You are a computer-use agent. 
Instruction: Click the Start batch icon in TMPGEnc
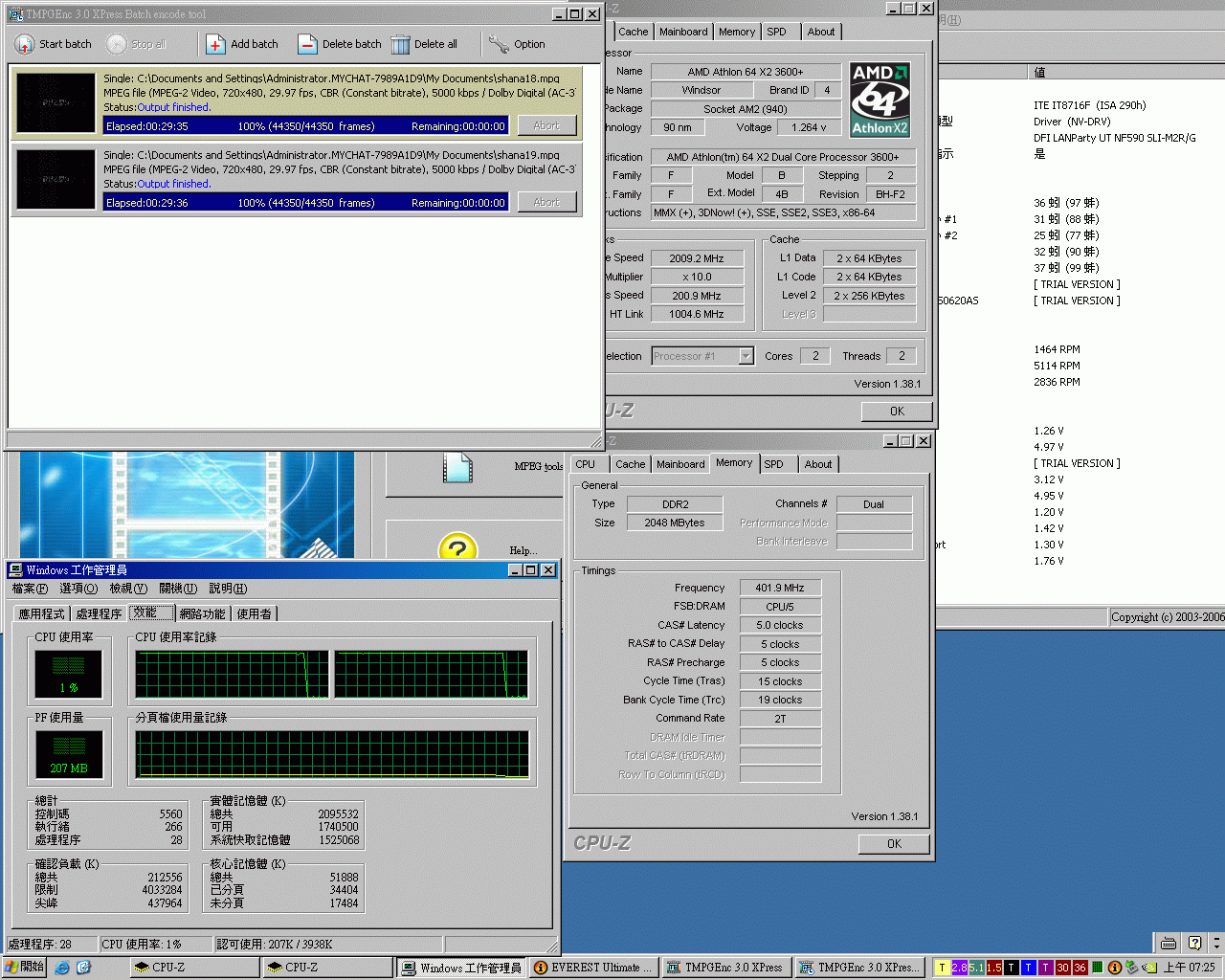pyautogui.click(x=24, y=44)
